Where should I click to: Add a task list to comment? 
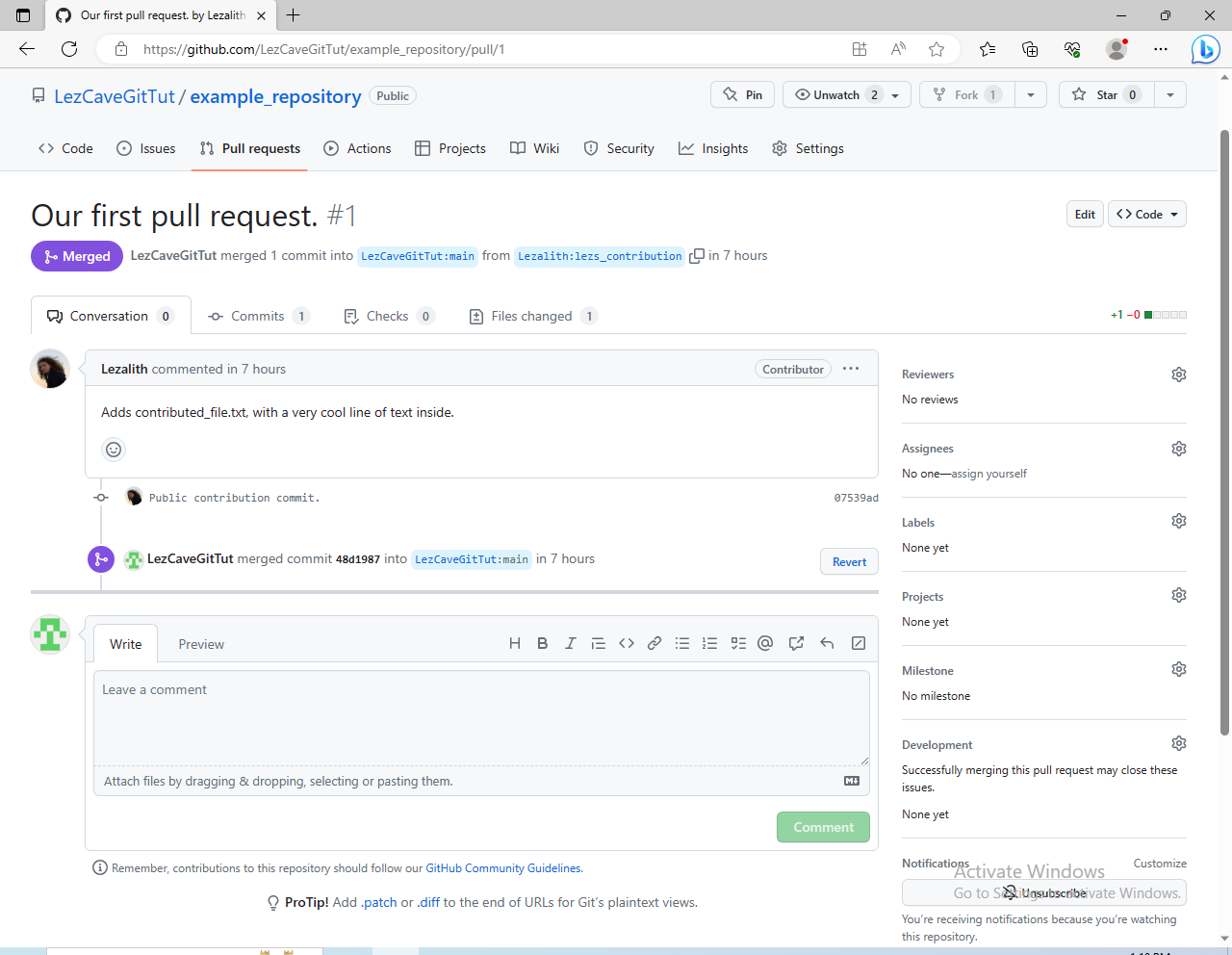pyautogui.click(x=738, y=643)
